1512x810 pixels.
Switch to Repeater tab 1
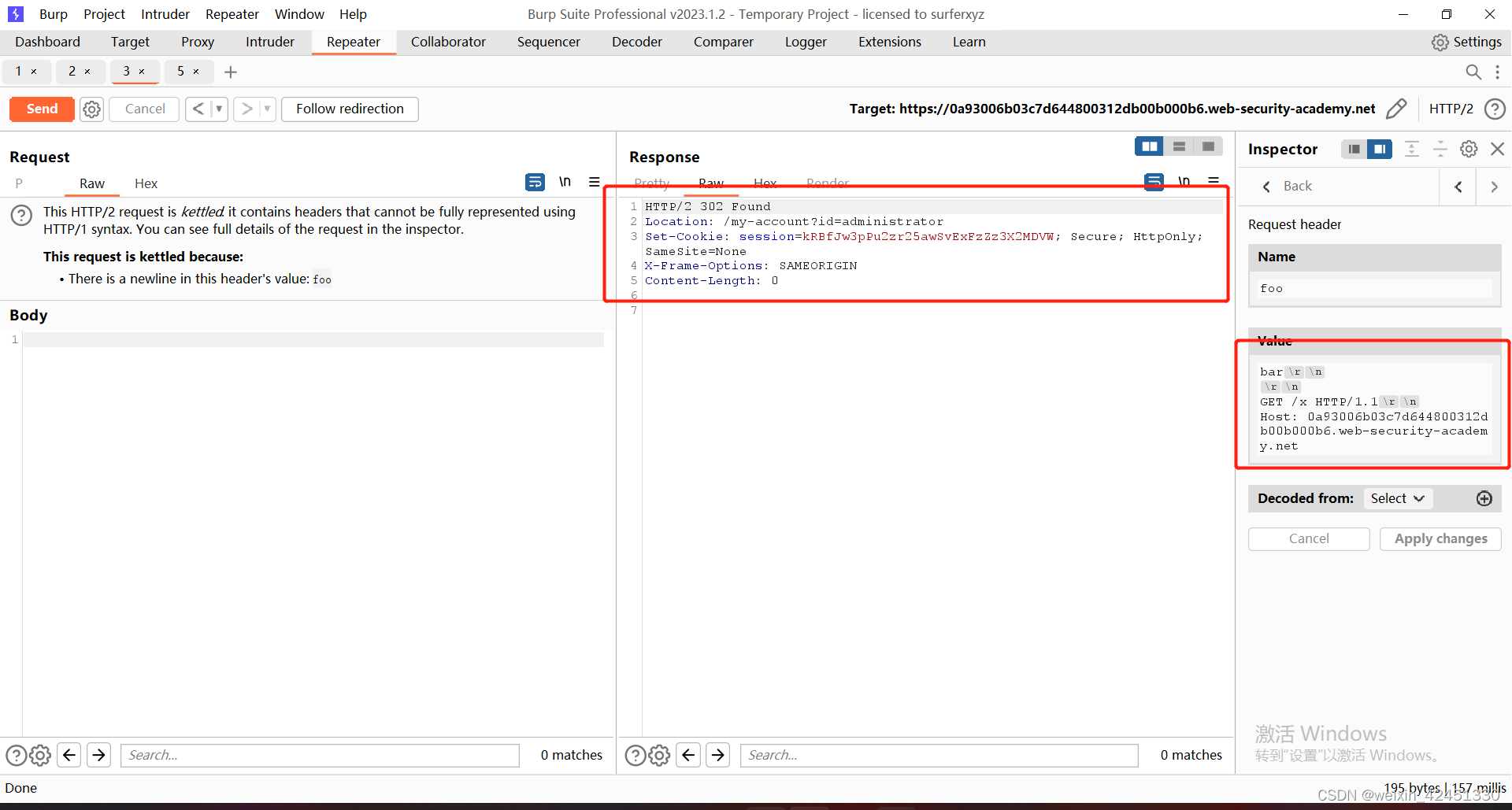coord(19,71)
